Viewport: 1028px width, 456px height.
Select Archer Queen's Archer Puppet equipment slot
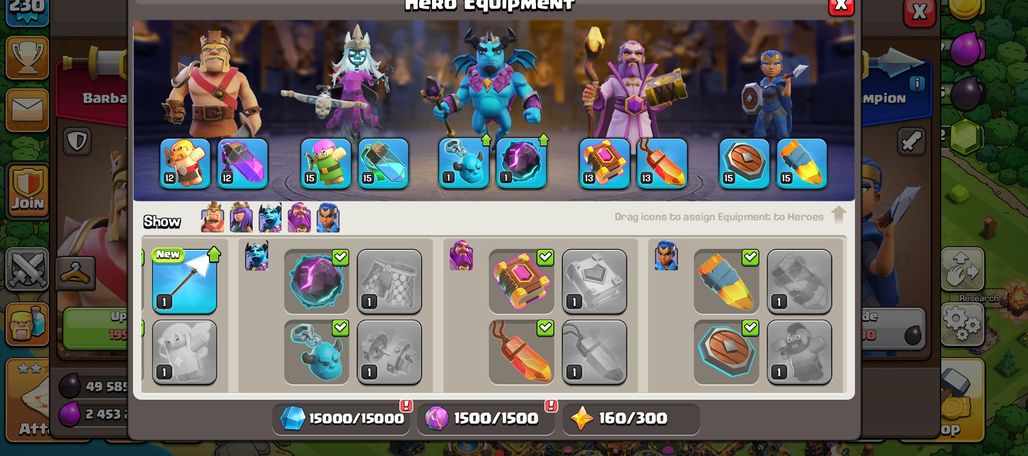[326, 164]
